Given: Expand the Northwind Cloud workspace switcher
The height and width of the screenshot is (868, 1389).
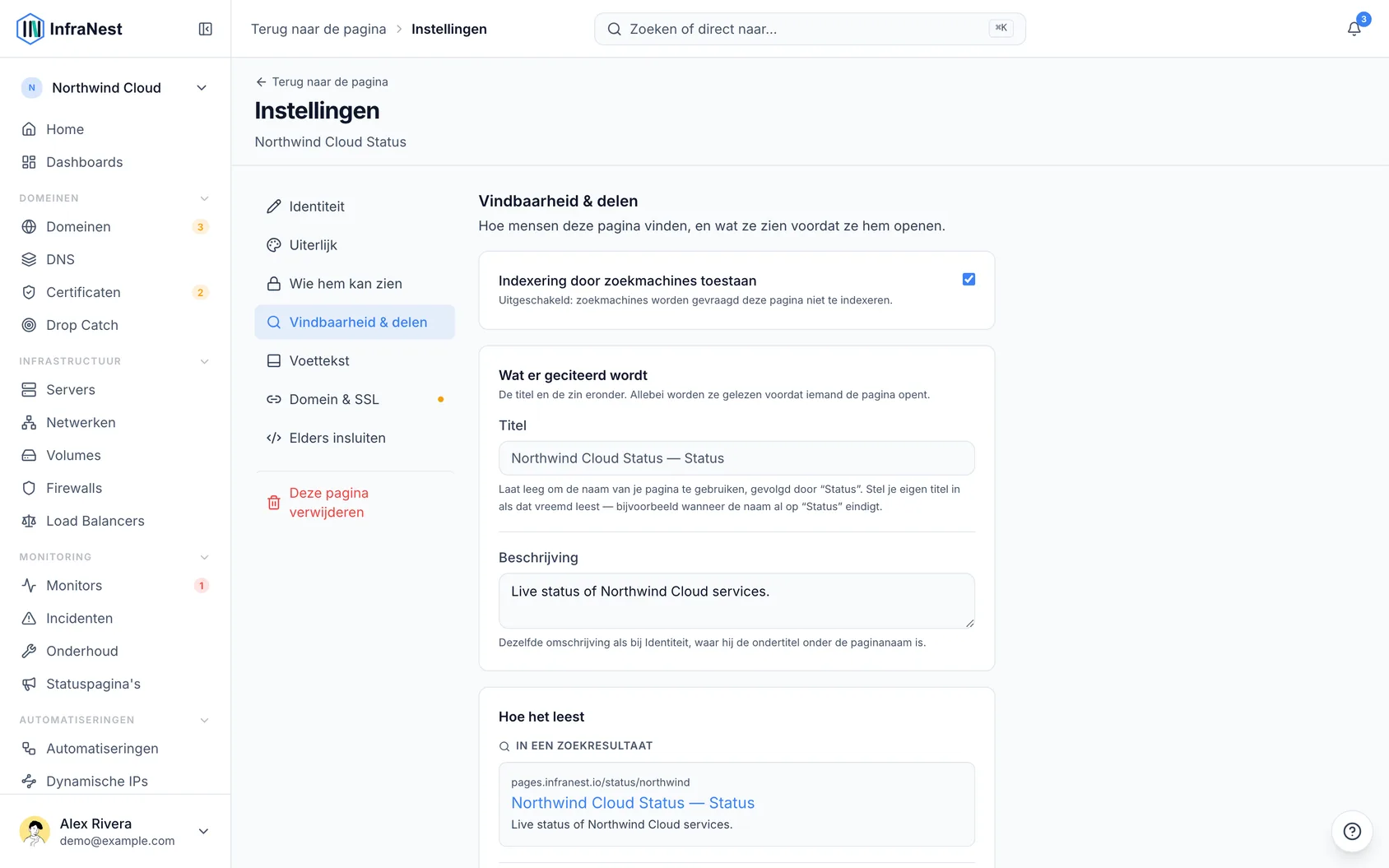Looking at the screenshot, I should coord(114,88).
